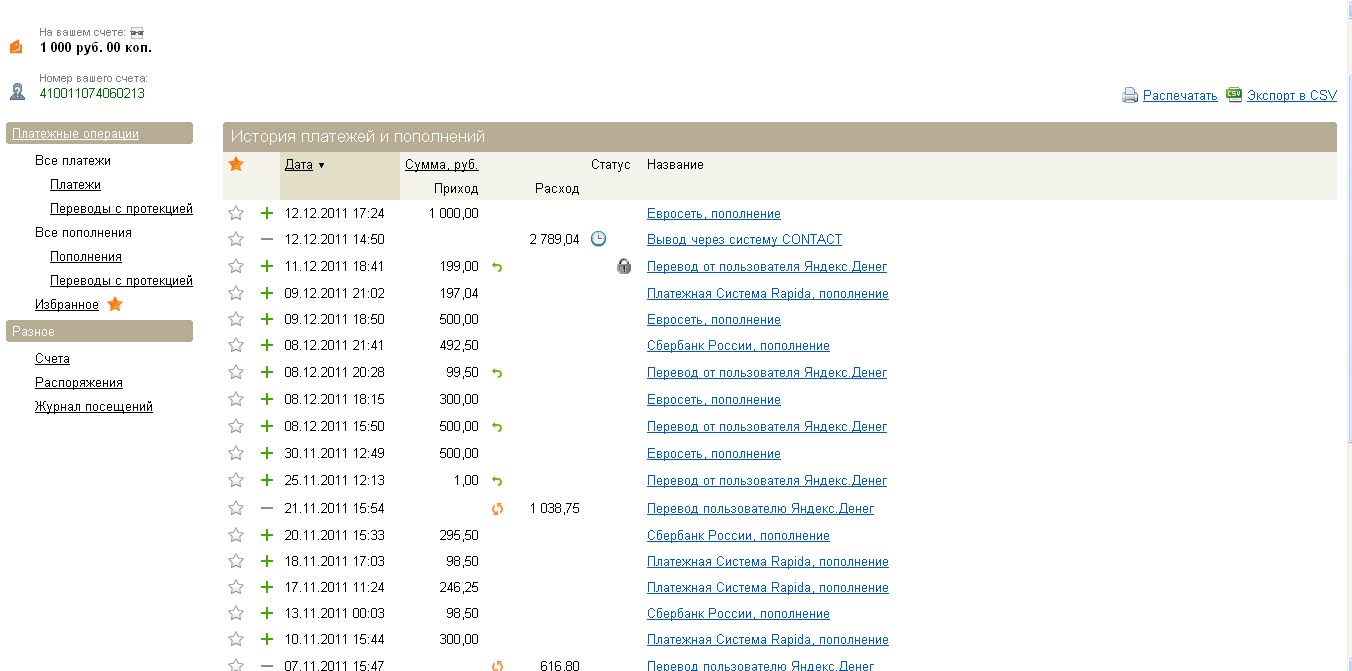
Task: Click the green arrow icon beside 199,00
Action: pos(497,267)
